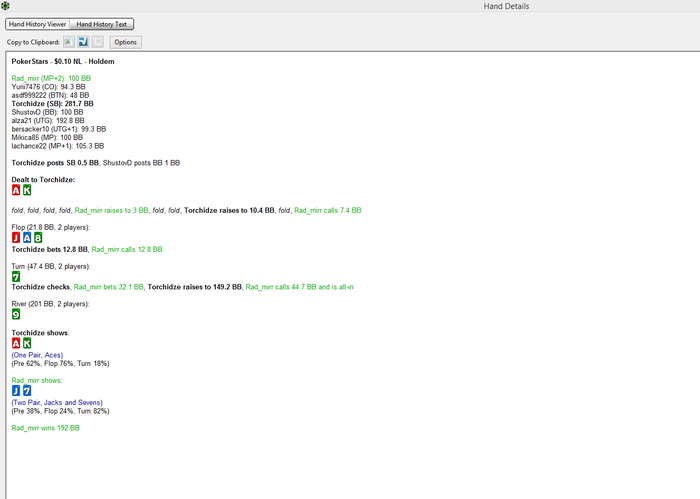Click the 'River (201 BB, 2 players):' line
This screenshot has width=700, height=499.
tap(50, 304)
